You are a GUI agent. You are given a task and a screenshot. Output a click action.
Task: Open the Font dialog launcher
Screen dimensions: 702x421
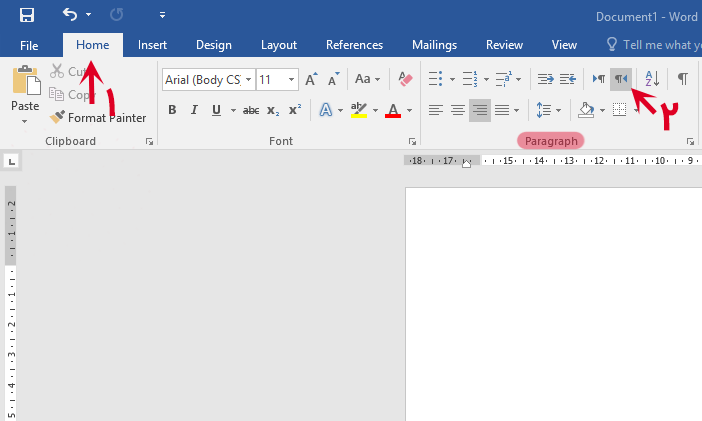tap(412, 142)
